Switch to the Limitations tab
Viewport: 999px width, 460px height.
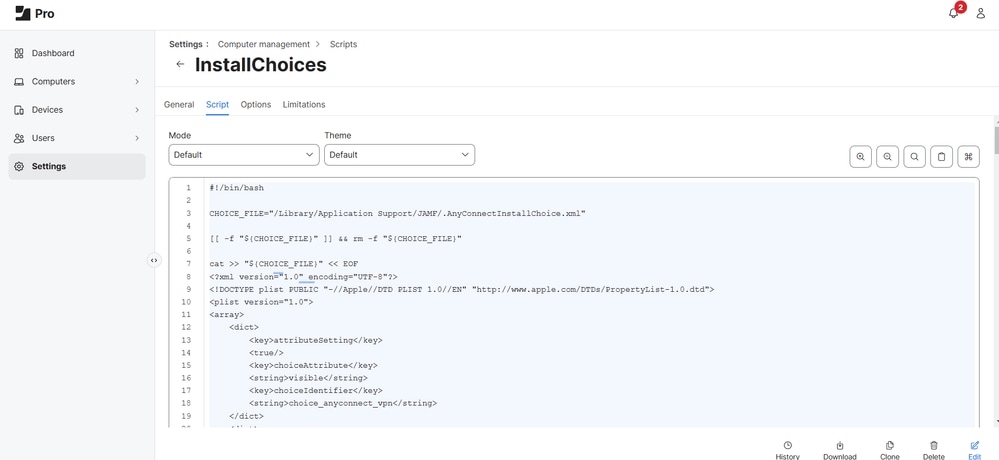[x=304, y=105]
